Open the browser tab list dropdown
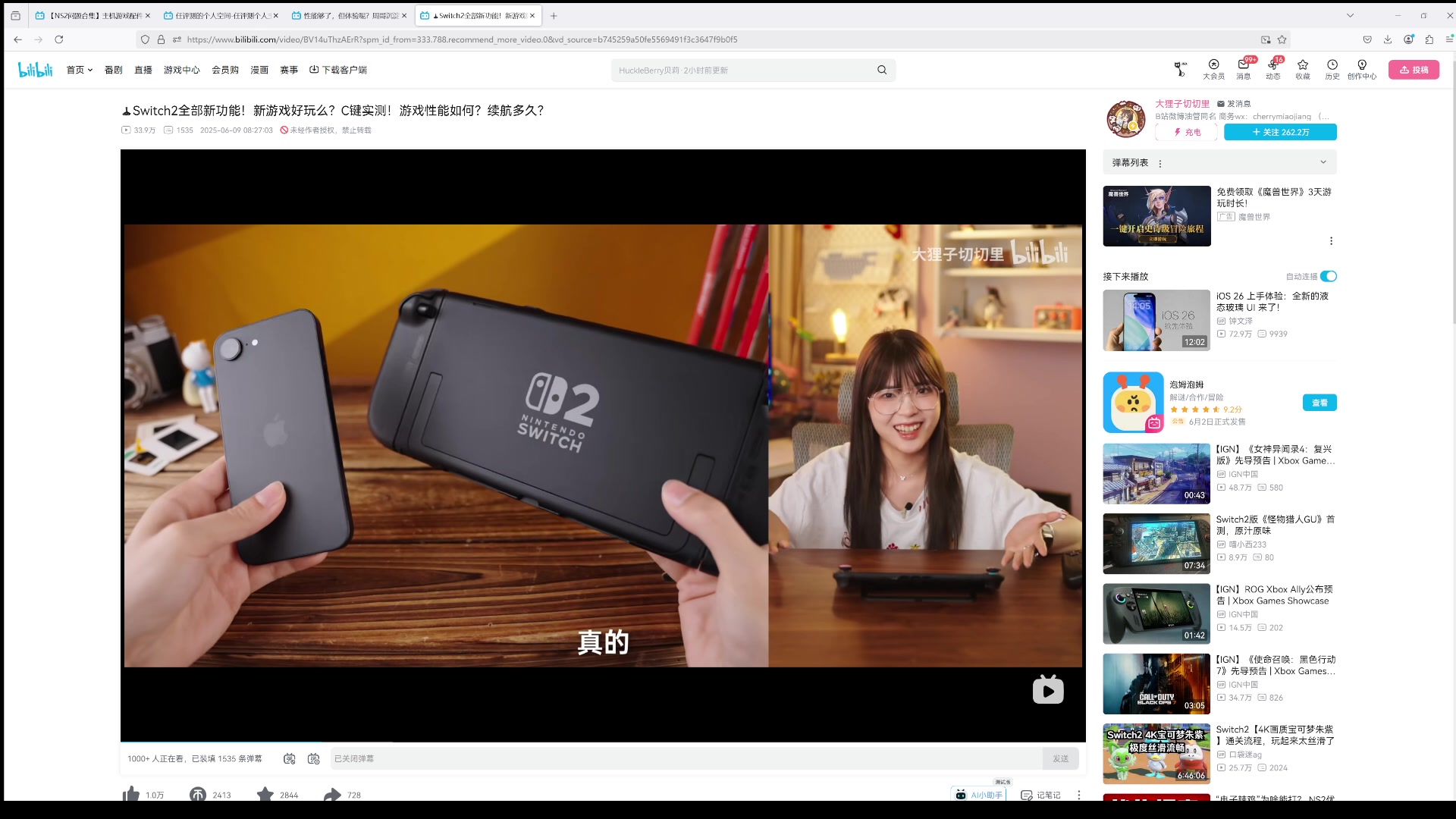 pos(1350,15)
